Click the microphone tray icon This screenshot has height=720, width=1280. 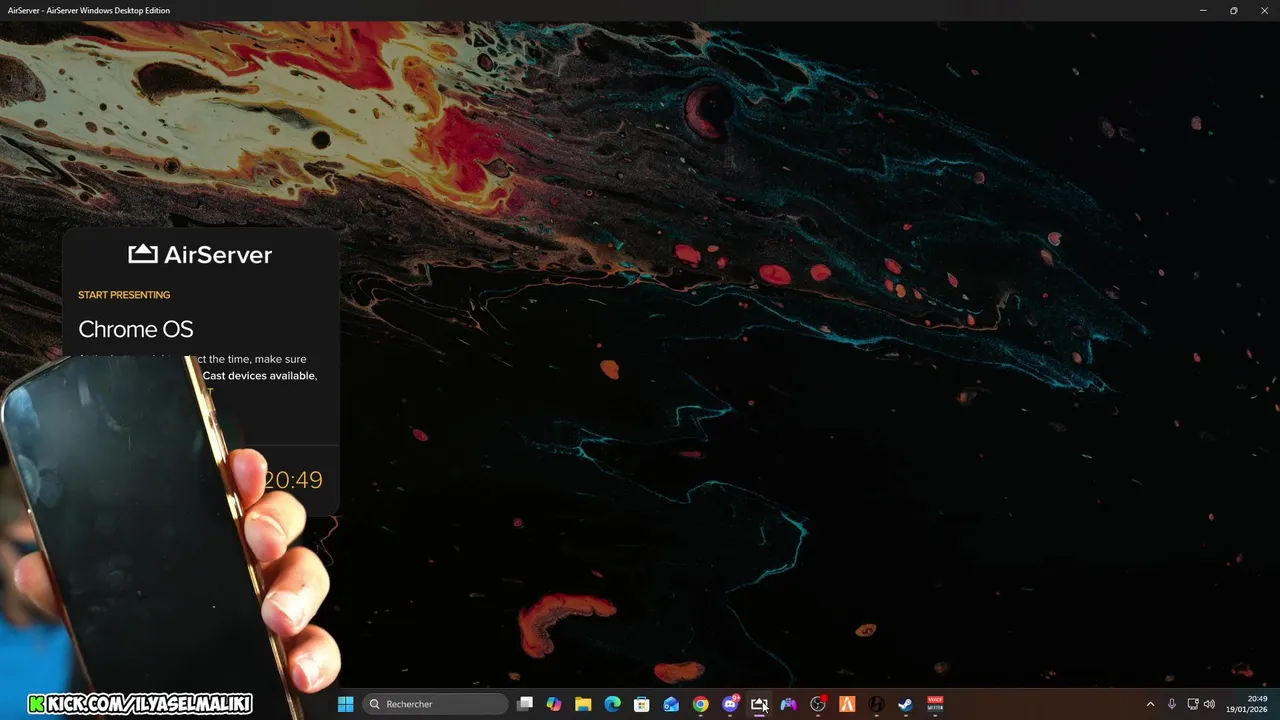tap(1172, 704)
